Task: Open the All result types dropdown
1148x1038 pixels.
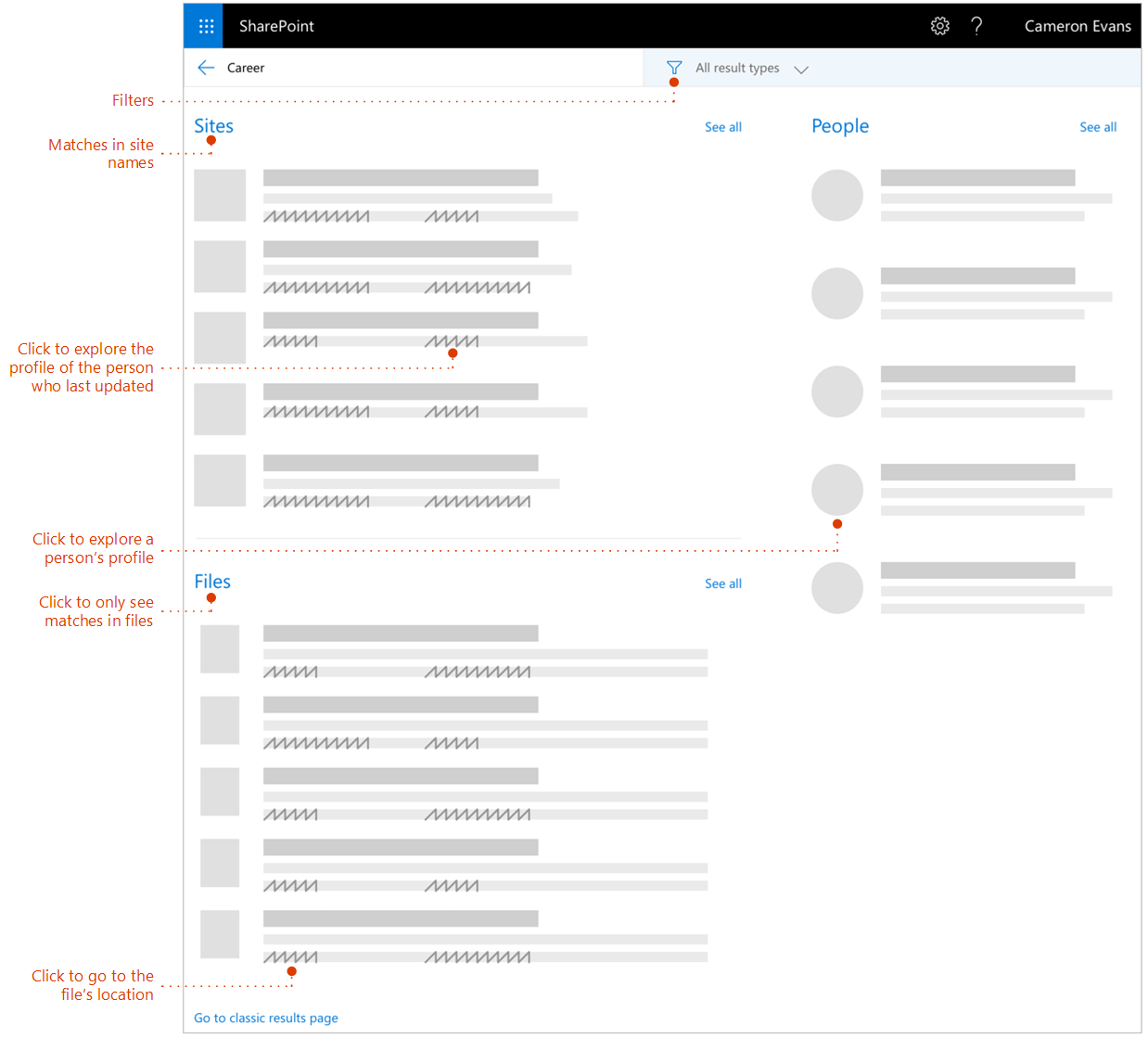Action: click(x=737, y=67)
